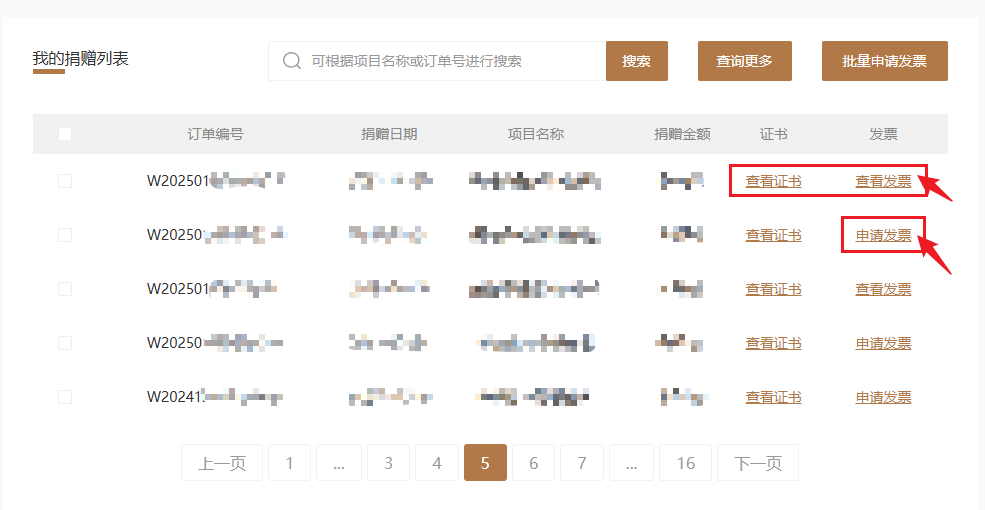
Task: Go to page 6 in pagination
Action: pos(533,463)
